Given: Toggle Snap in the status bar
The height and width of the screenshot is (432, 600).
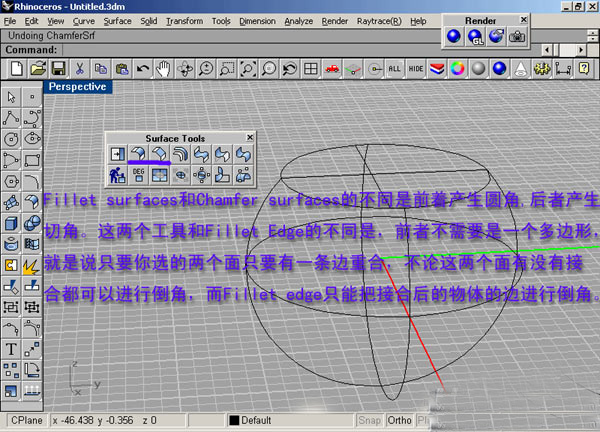Looking at the screenshot, I should 370,420.
